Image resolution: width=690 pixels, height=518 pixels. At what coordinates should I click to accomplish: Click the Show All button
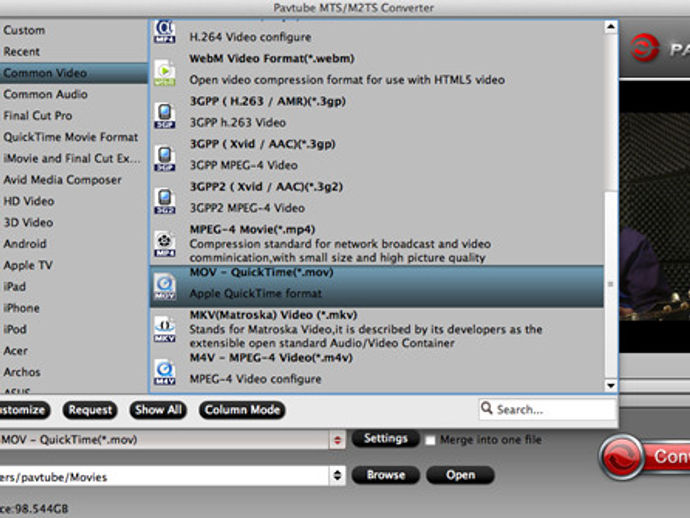click(158, 410)
